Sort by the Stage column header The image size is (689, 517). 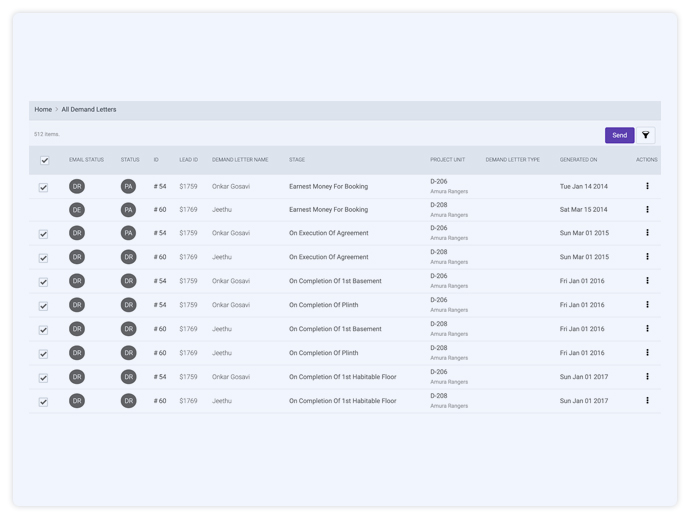pos(297,160)
